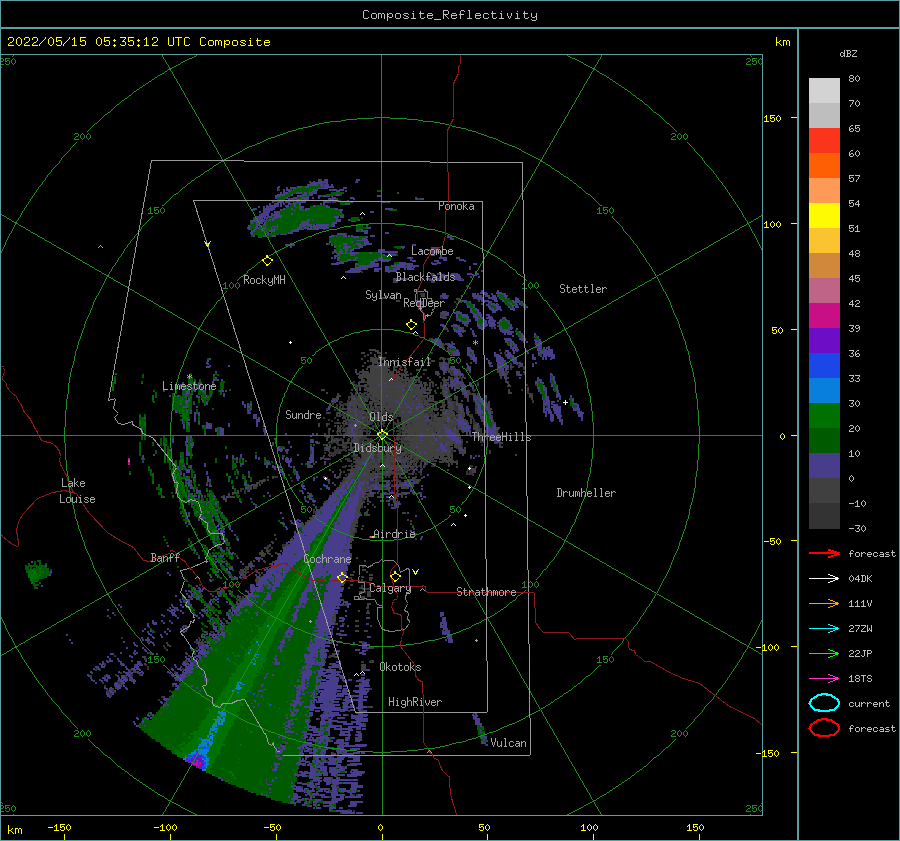Click the Blackfalds label on the map
Viewport: 900px width, 841px height.
425,277
